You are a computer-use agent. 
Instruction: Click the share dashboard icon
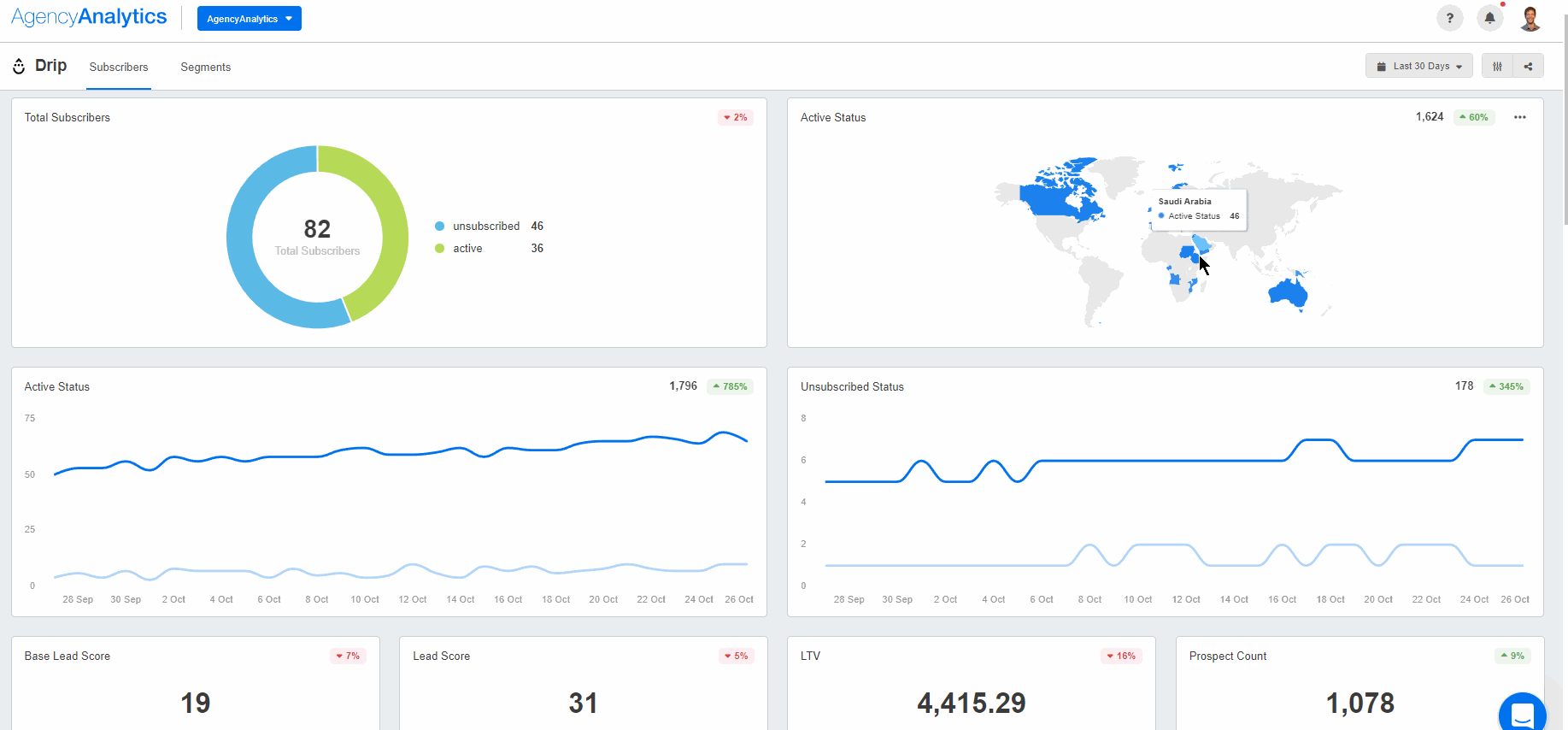tap(1528, 66)
